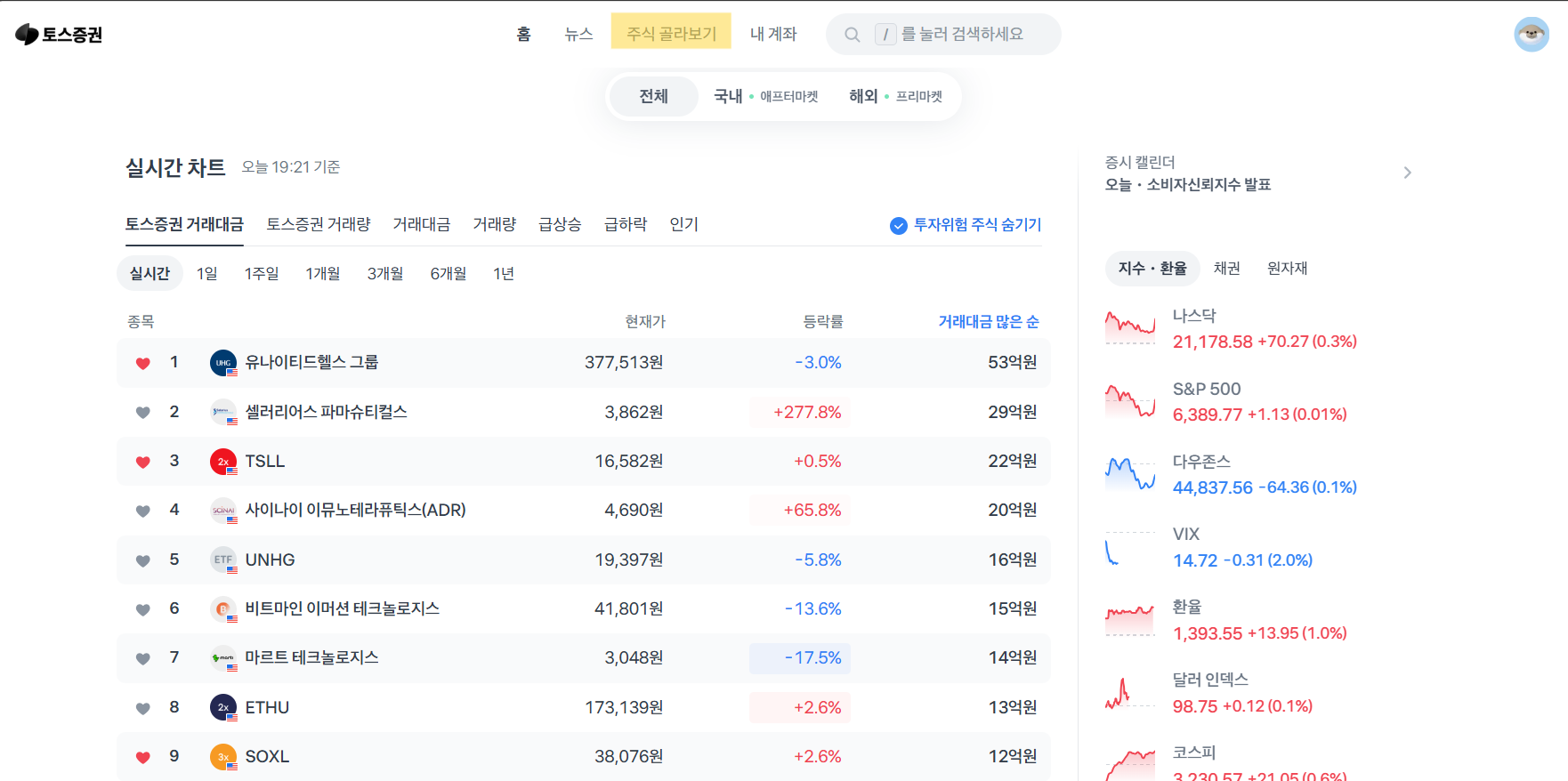Favorite ETHU with heart icon
This screenshot has height=781, width=1568.
(142, 708)
